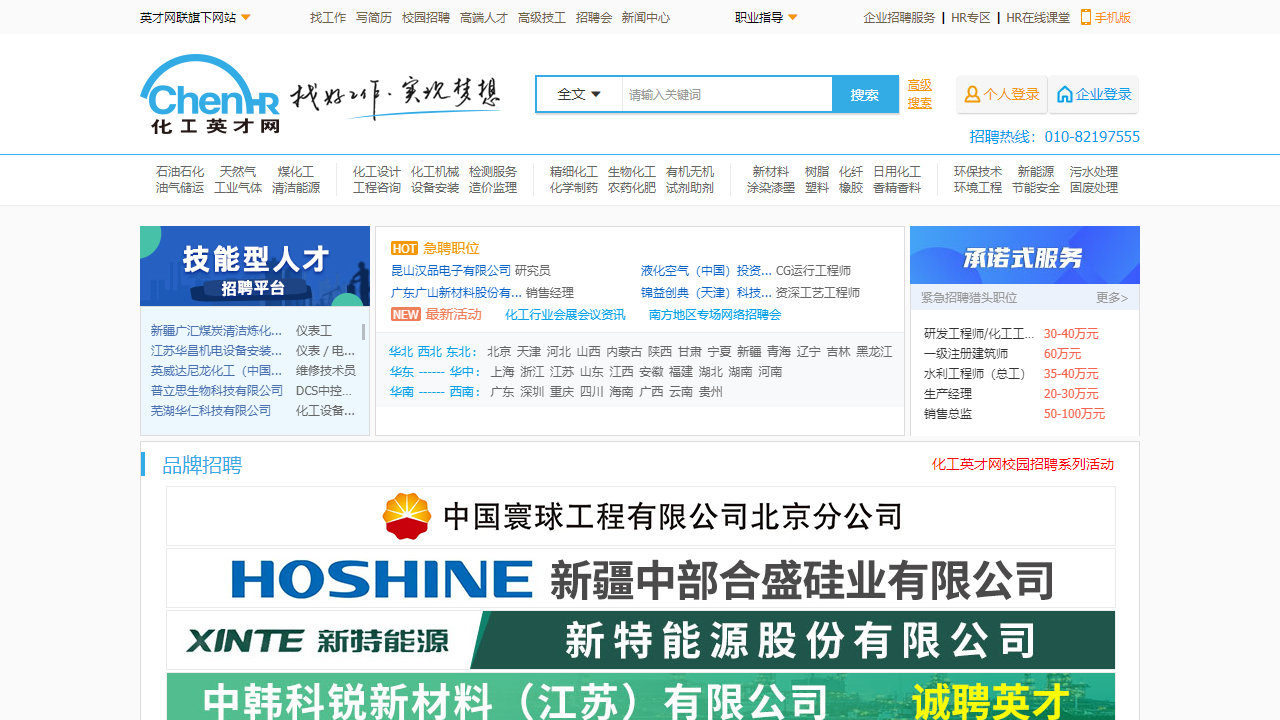Image resolution: width=1280 pixels, height=720 pixels.
Task: Click the 搜索 search button
Action: (865, 94)
